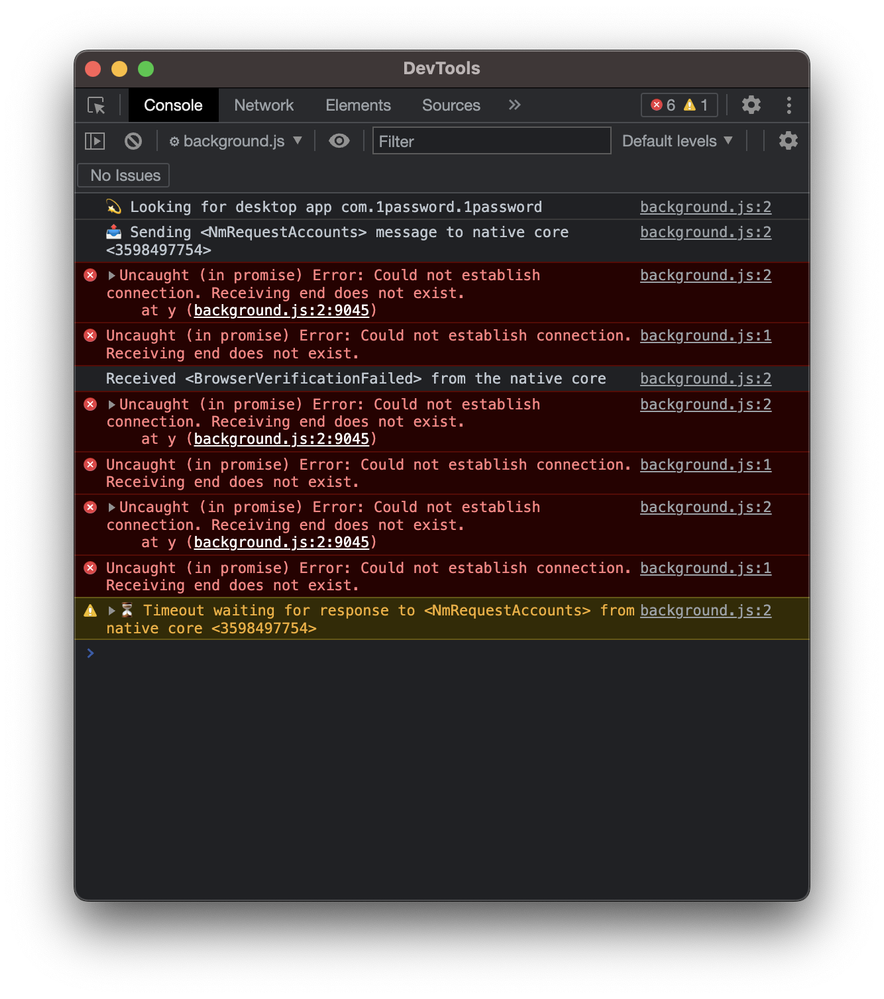Show the console sidebar panel
Viewport: 884px width, 999px height.
(95, 141)
